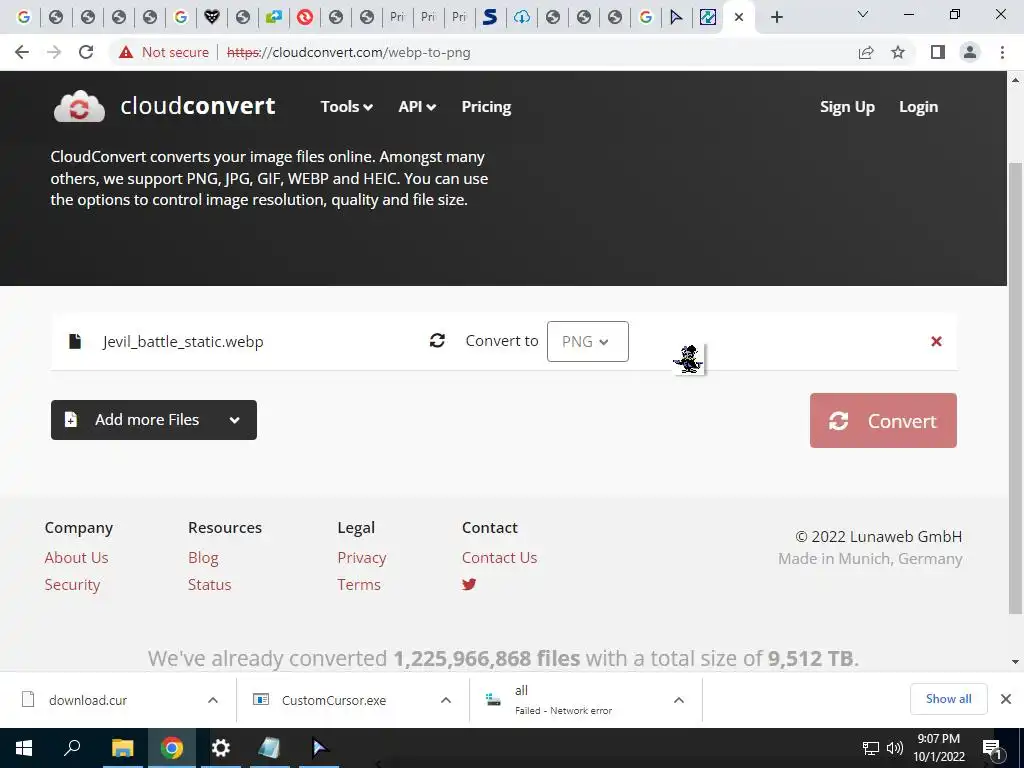Image resolution: width=1024 pixels, height=768 pixels.
Task: Expand options chevron for CustomCursor.exe
Action: click(446, 700)
